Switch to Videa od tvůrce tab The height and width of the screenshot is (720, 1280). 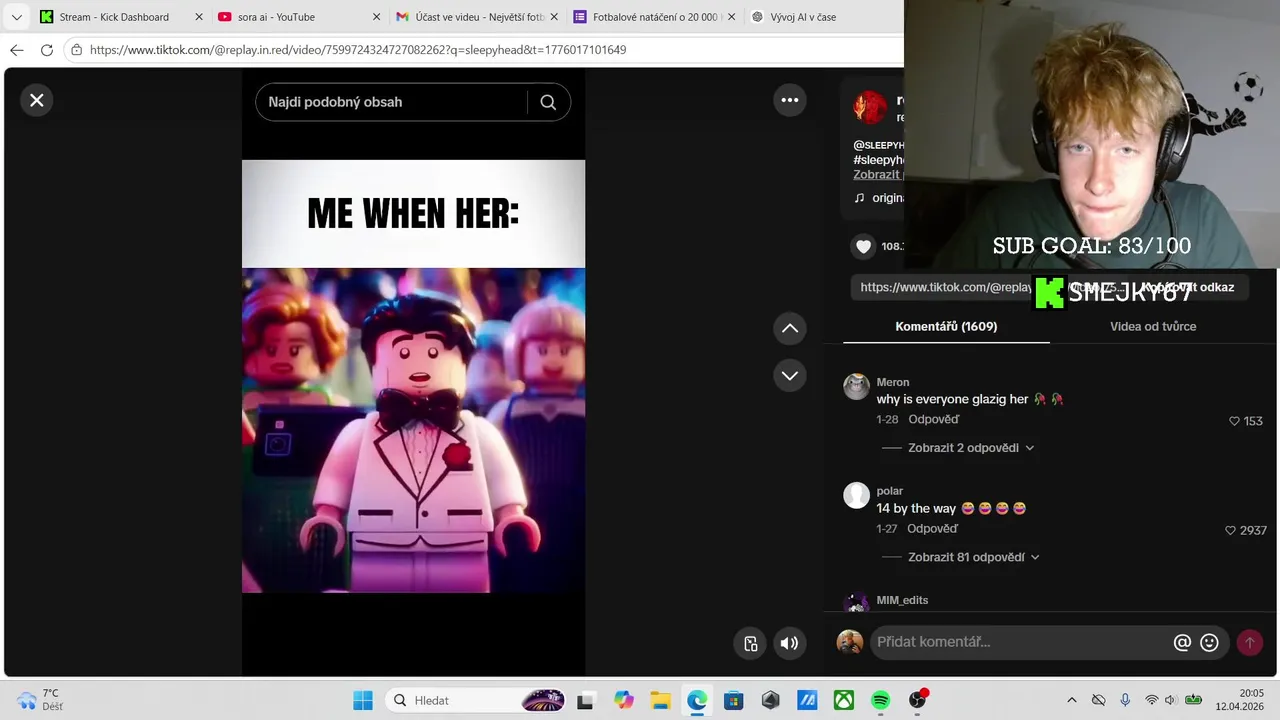tap(1153, 326)
